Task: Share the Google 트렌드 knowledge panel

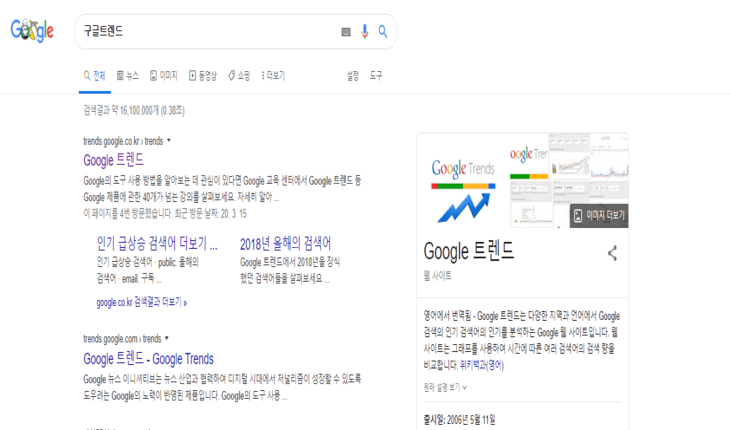Action: coord(612,254)
